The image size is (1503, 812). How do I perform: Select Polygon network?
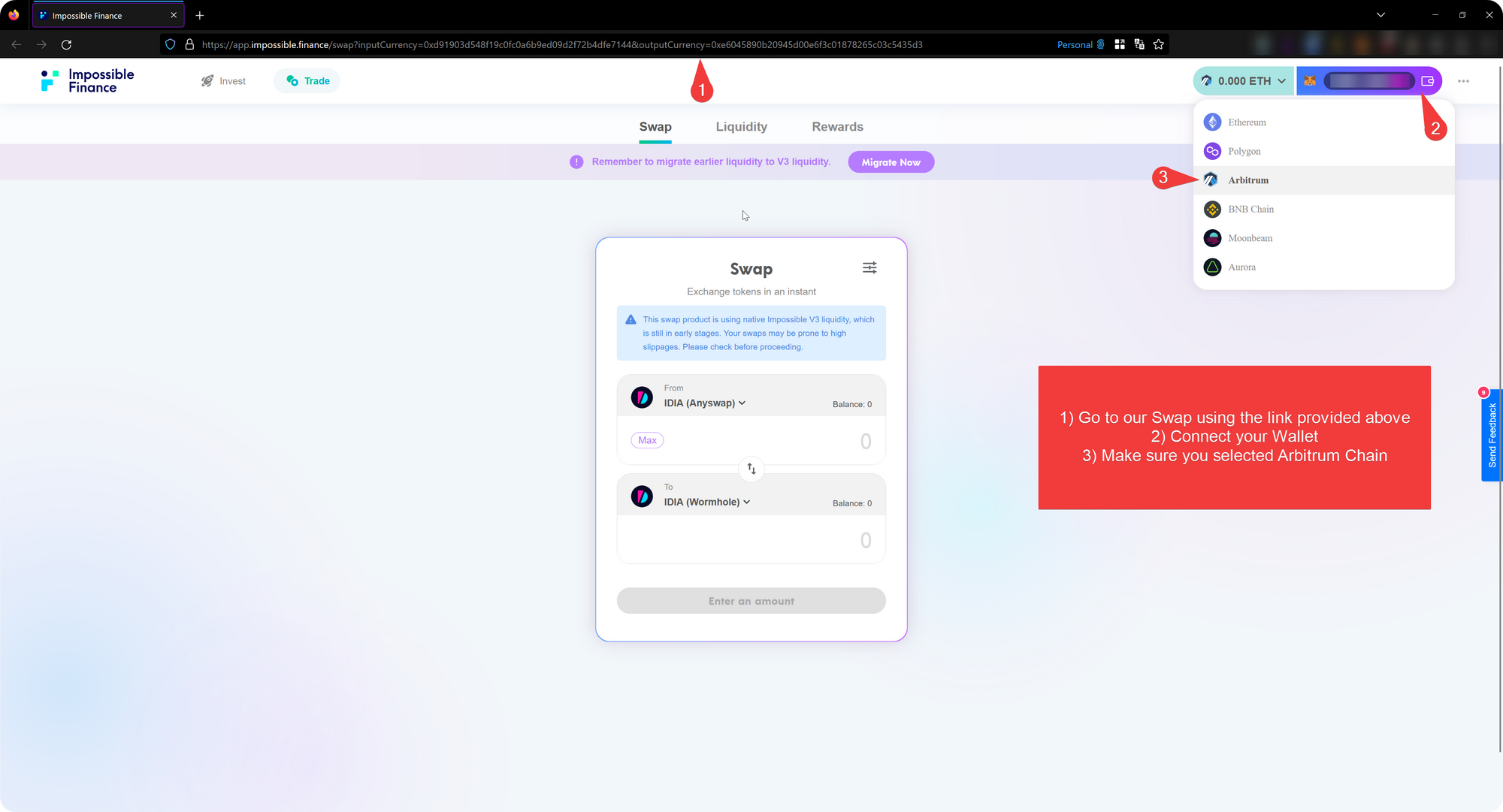tap(1324, 151)
